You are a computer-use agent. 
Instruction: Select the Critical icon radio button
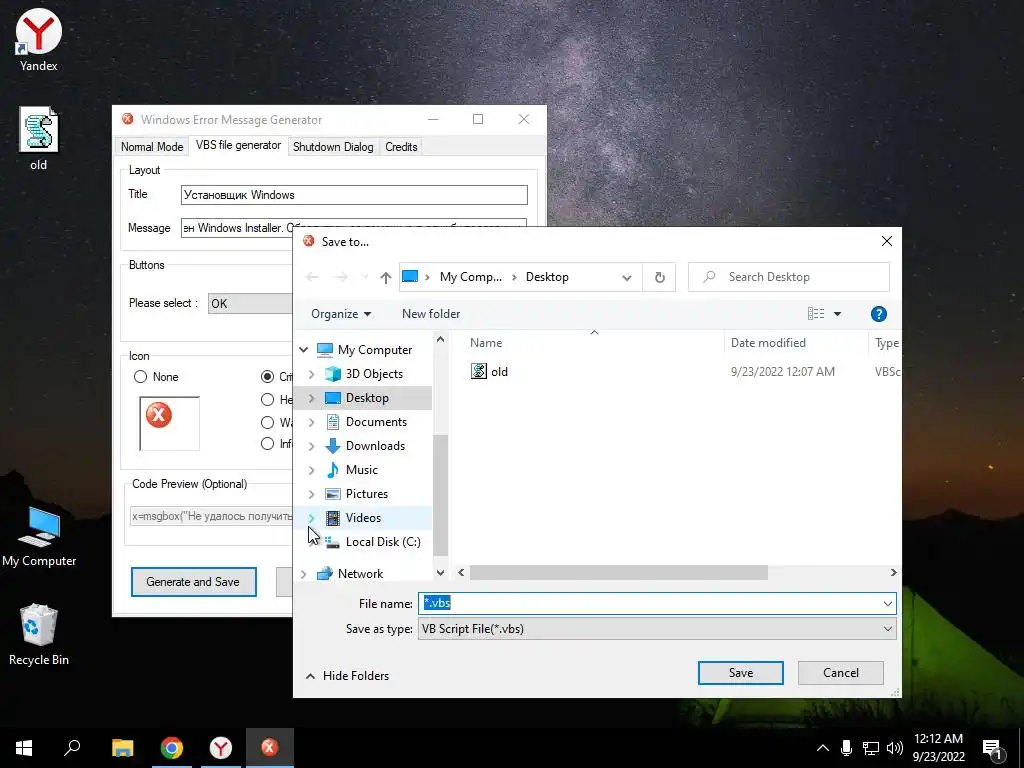(267, 377)
